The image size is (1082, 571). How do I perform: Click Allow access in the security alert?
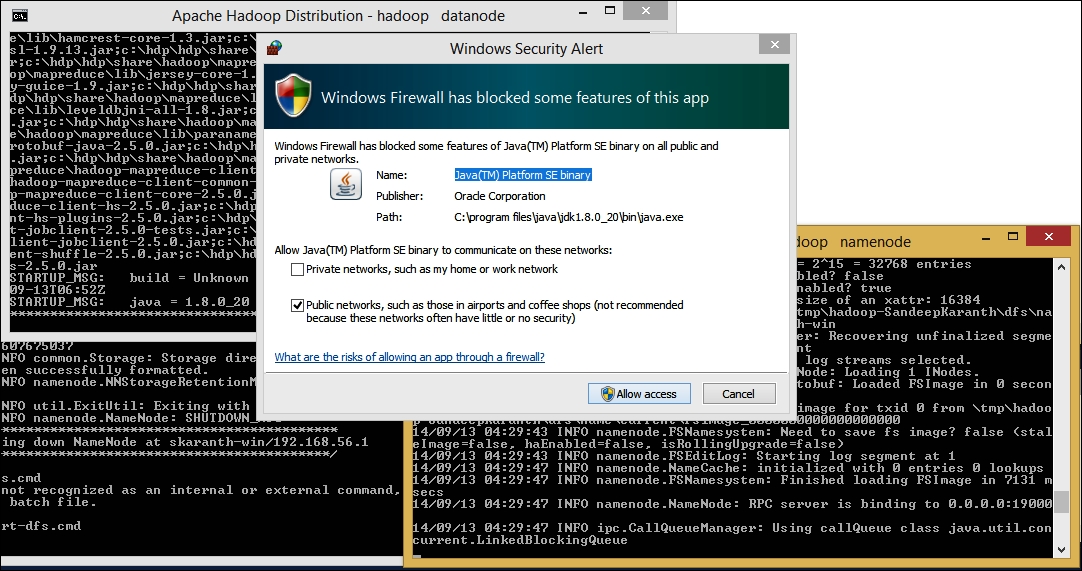pos(639,394)
